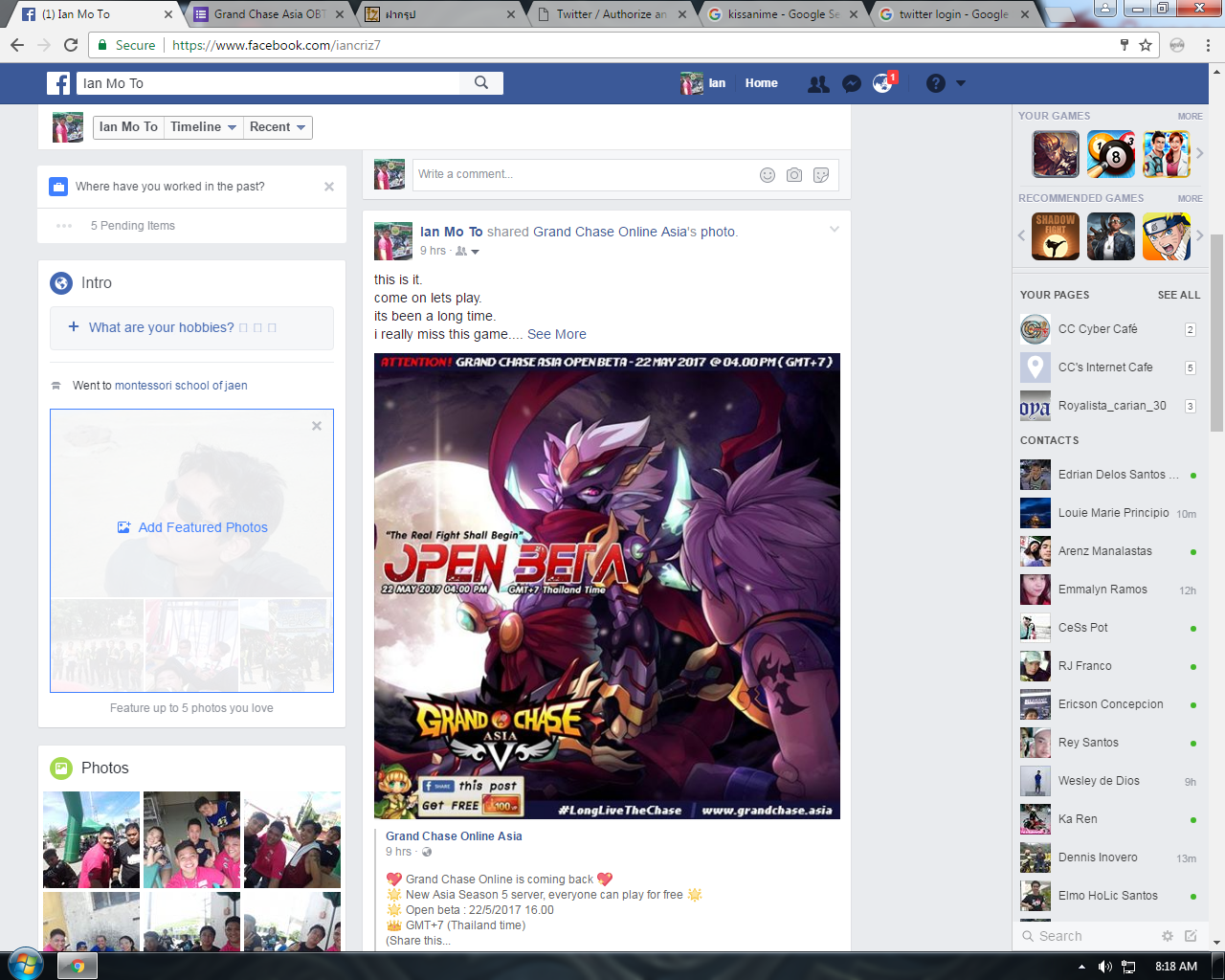This screenshot has width=1225, height=980.
Task: Launch the 8 Ball Pool game icon
Action: (x=1111, y=154)
